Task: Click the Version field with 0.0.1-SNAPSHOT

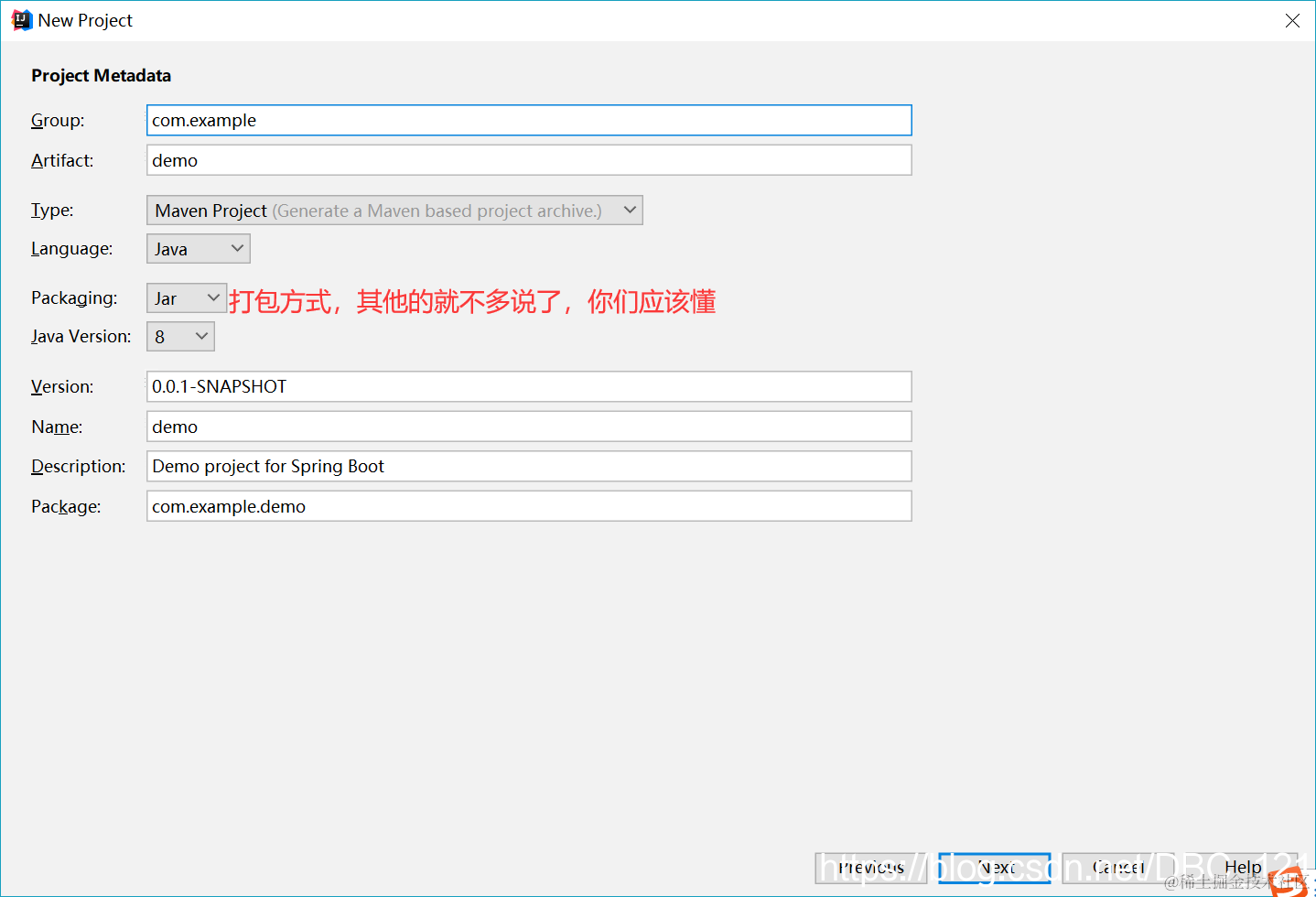Action: point(529,386)
